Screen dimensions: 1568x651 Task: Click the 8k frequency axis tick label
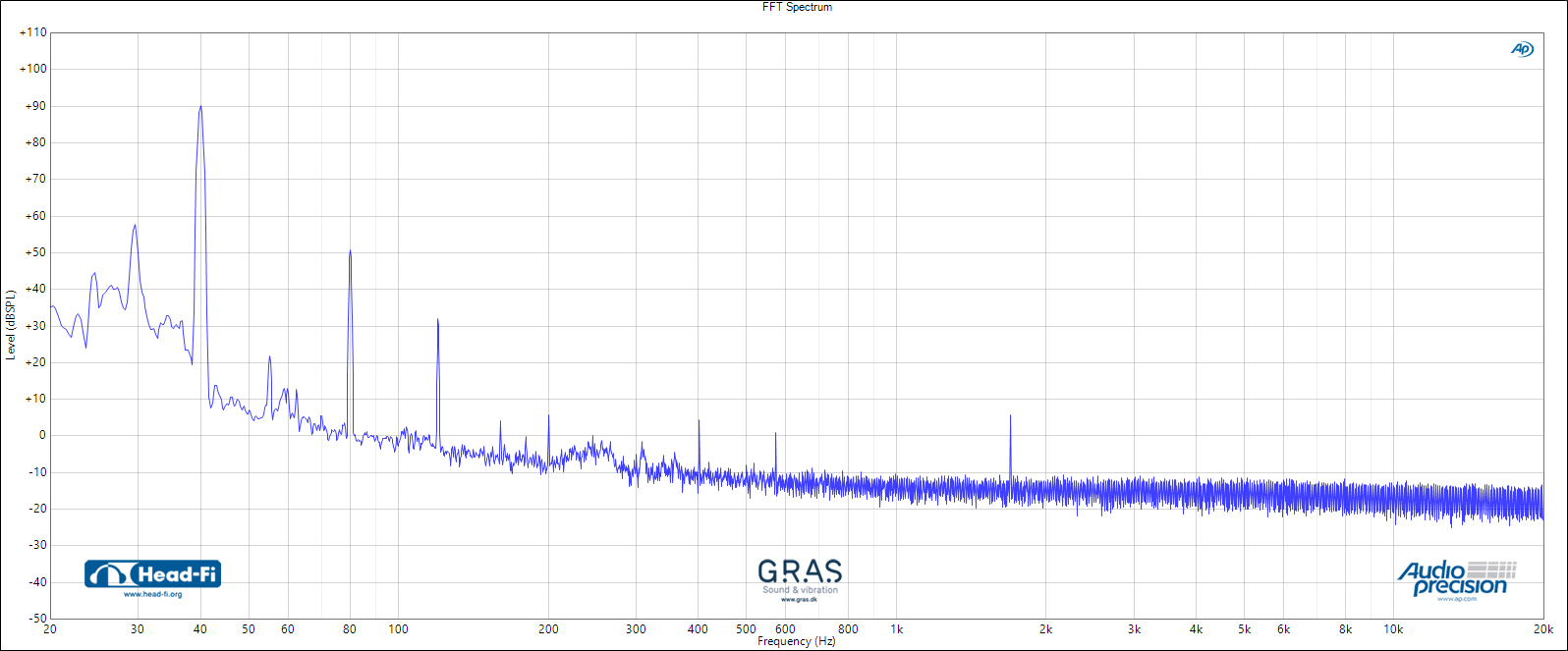click(1346, 629)
